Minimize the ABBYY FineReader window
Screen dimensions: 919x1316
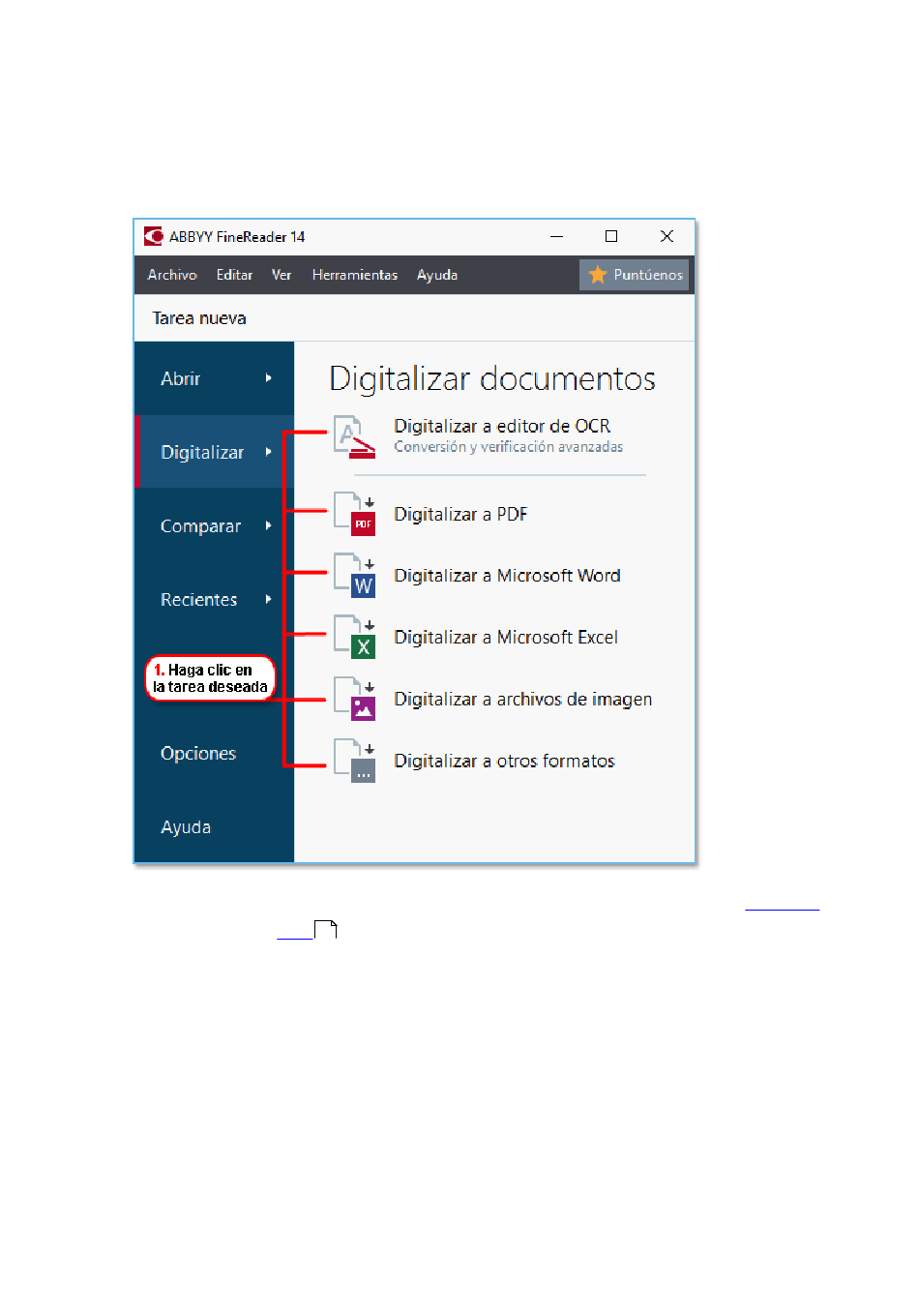pos(557,236)
